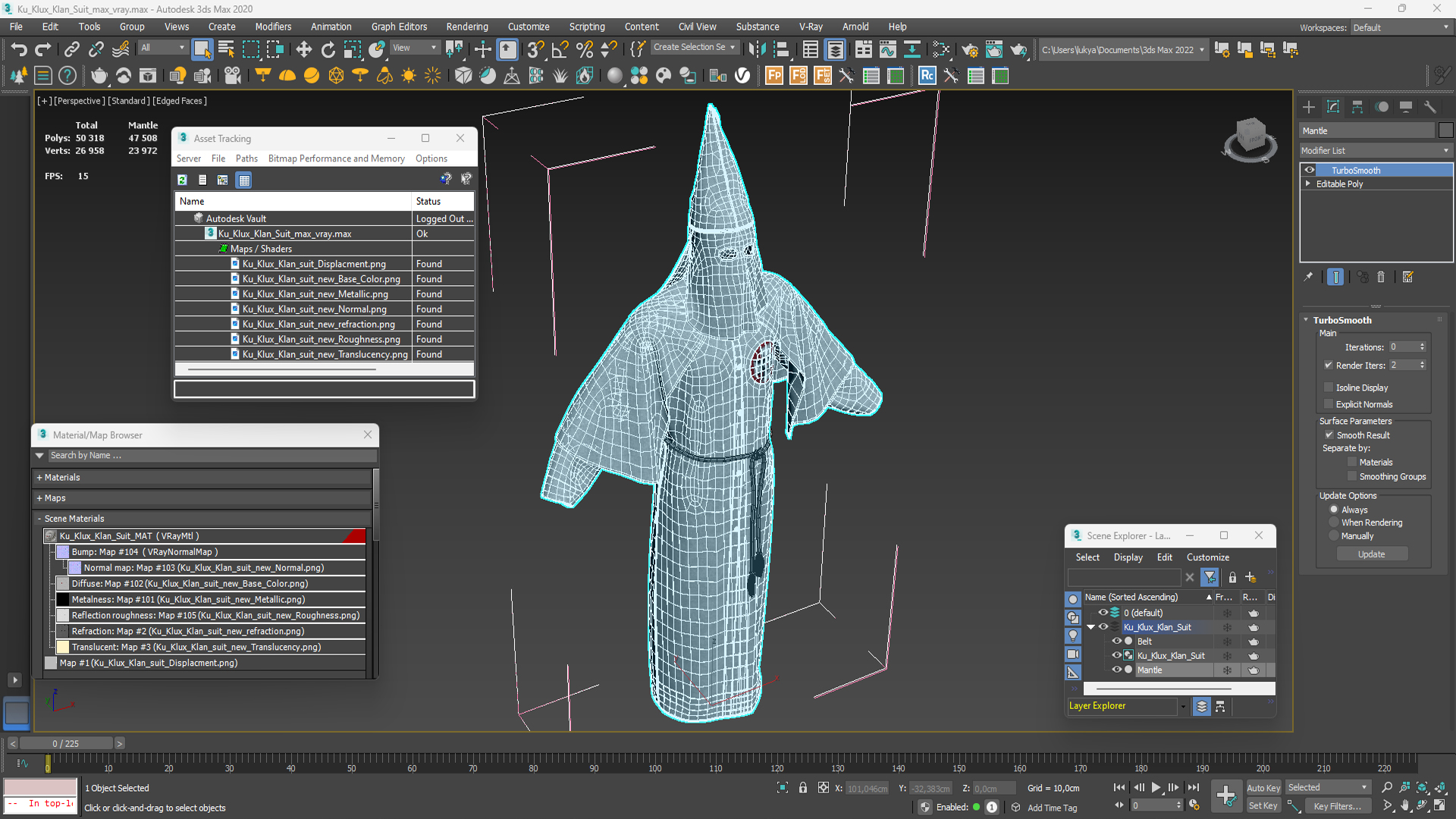Click the Pin Stack icon
1456x819 pixels.
pos(1308,278)
